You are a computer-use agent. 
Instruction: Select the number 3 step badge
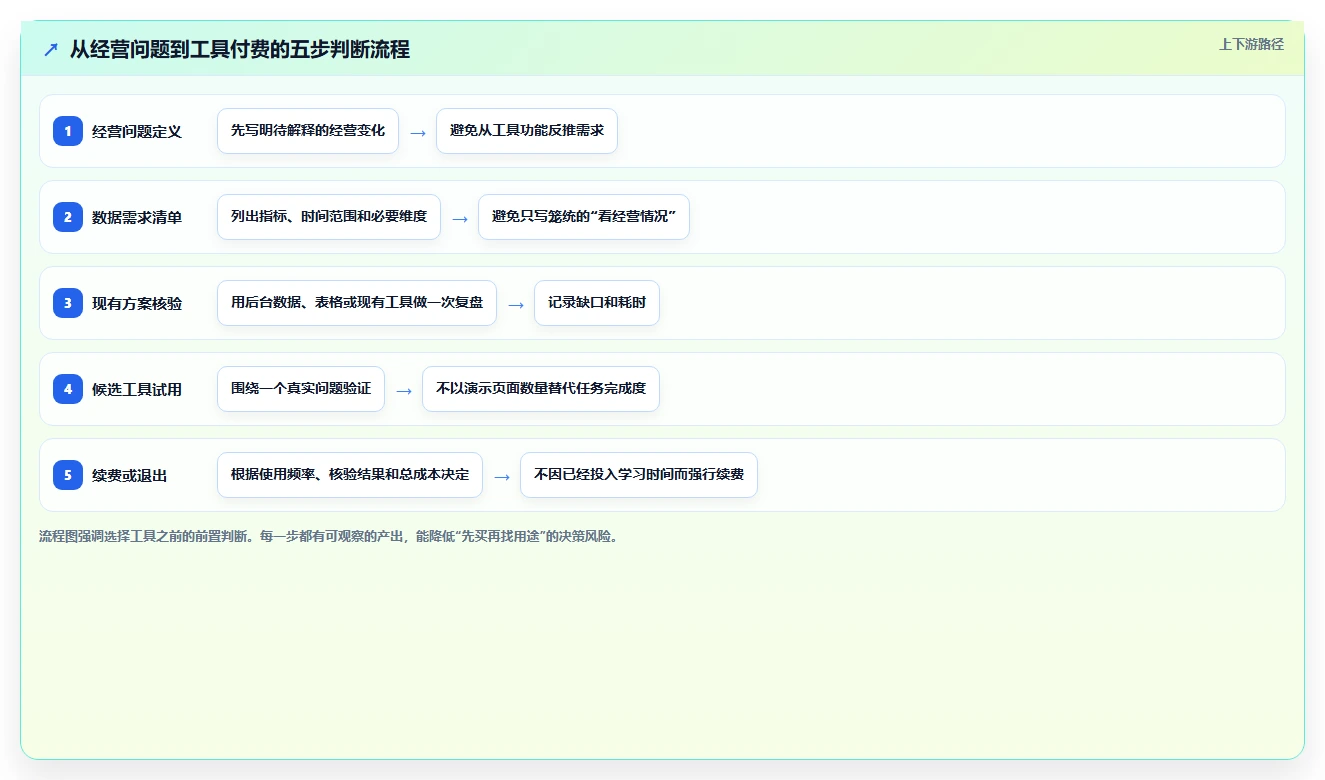[68, 303]
